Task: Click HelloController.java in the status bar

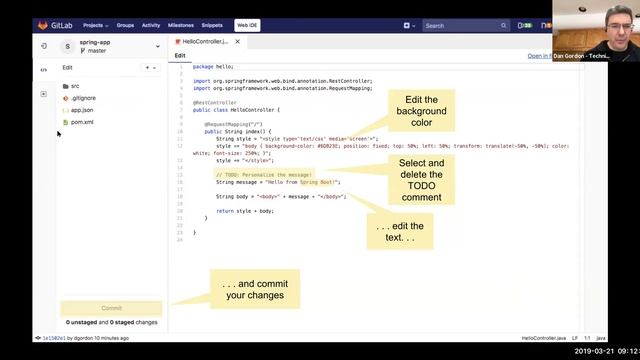Action: click(x=544, y=338)
